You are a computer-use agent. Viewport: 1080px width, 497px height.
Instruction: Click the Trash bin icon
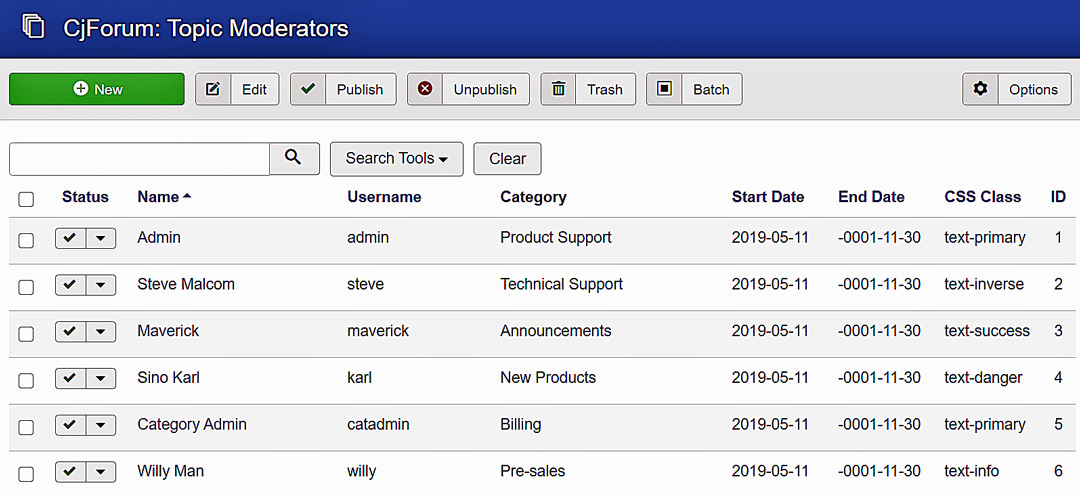(559, 89)
